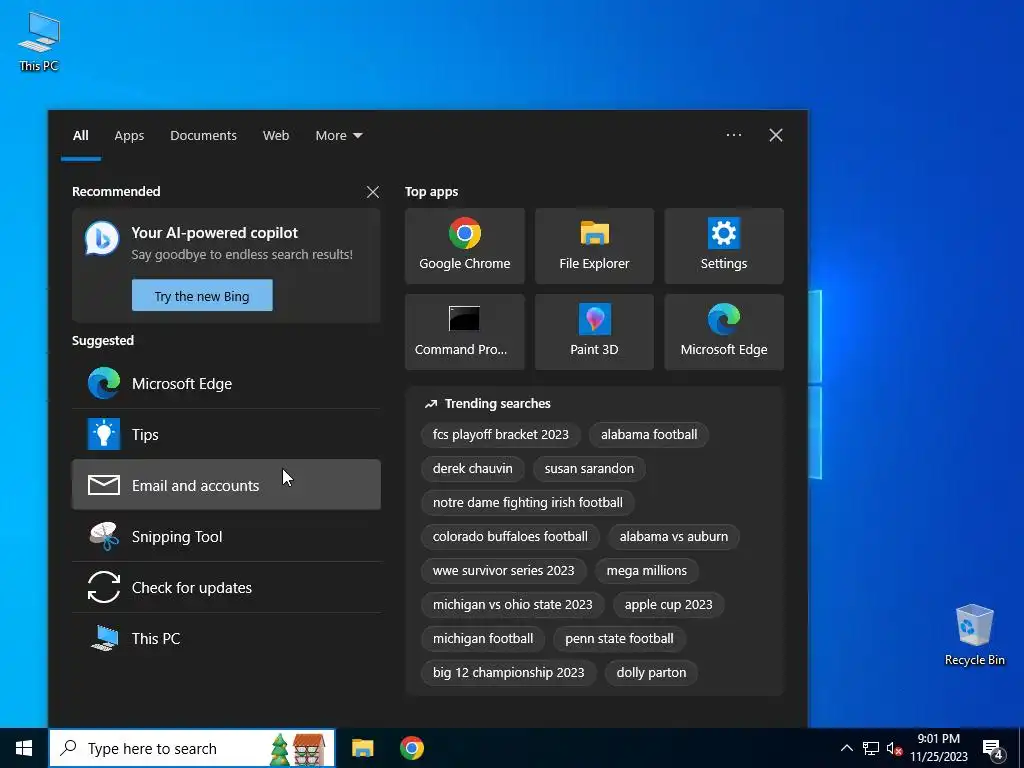Screen dimensions: 1024x768
Task: Search trending apple cup 2023
Action: (x=668, y=604)
